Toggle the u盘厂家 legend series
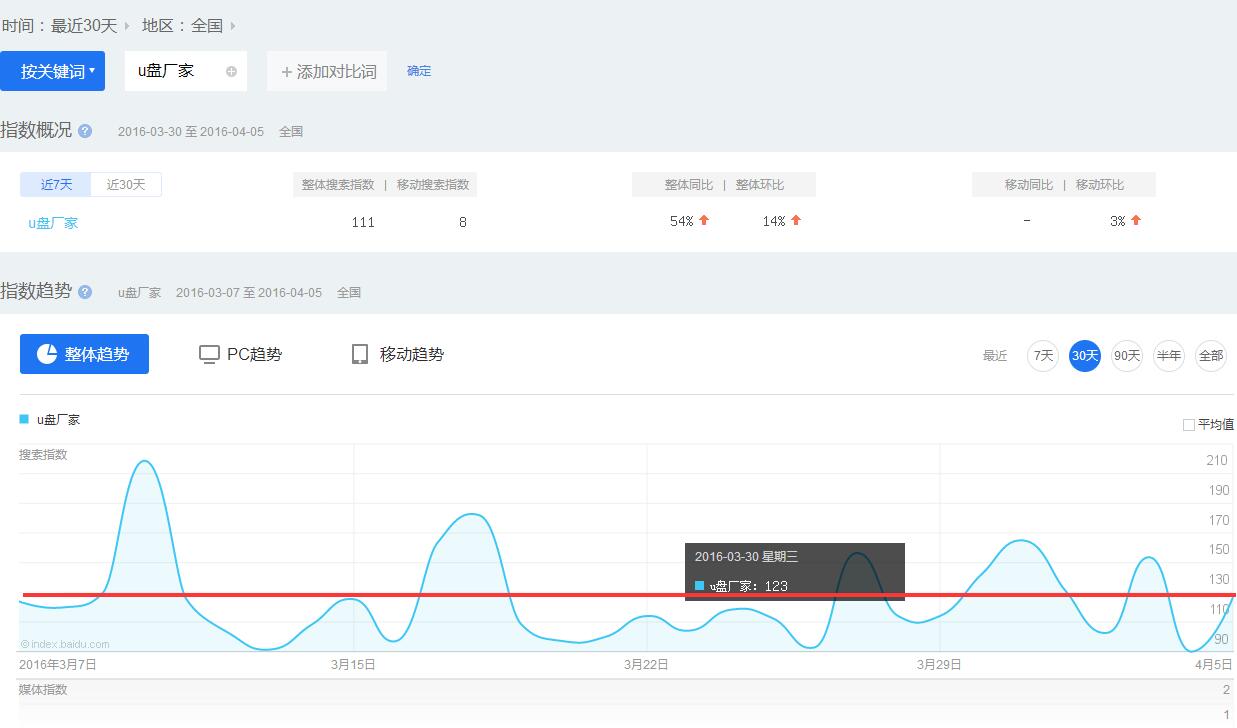1237x728 pixels. point(58,420)
